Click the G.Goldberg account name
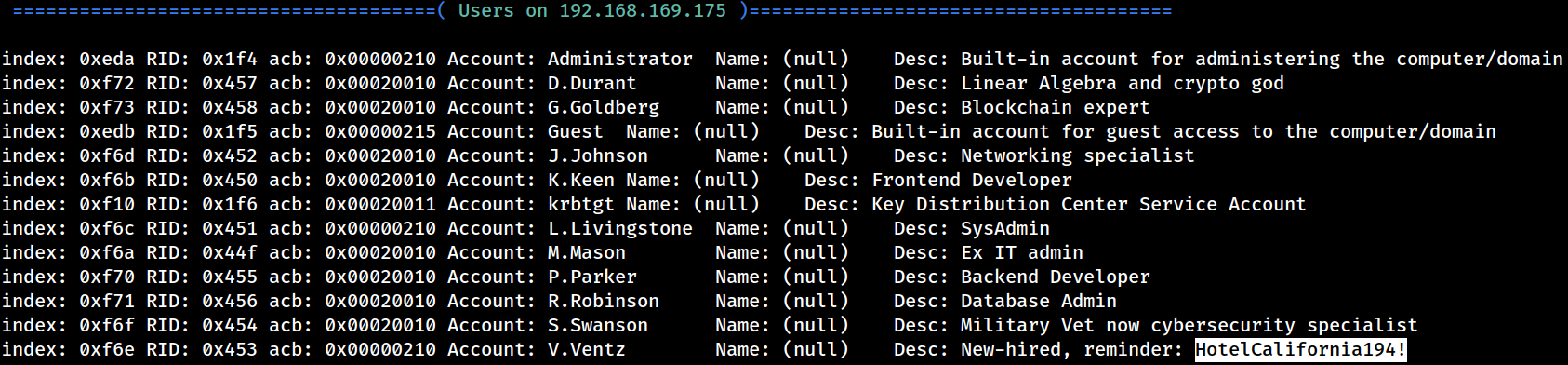 [604, 108]
